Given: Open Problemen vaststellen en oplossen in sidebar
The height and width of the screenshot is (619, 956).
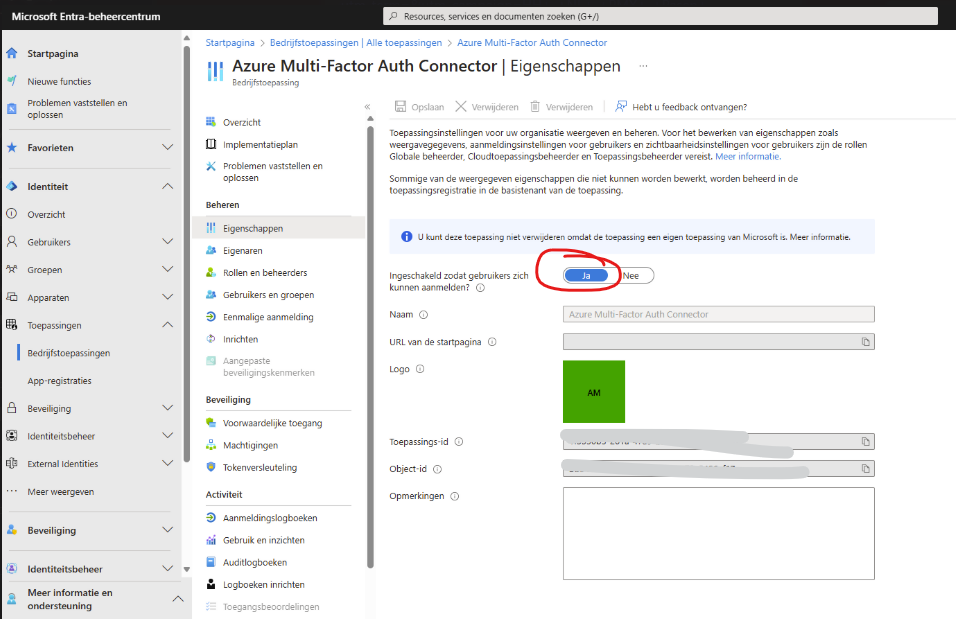Looking at the screenshot, I should tap(77, 109).
